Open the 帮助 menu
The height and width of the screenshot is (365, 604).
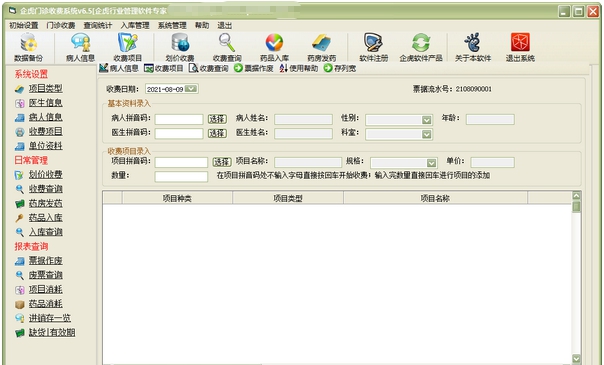pos(202,25)
